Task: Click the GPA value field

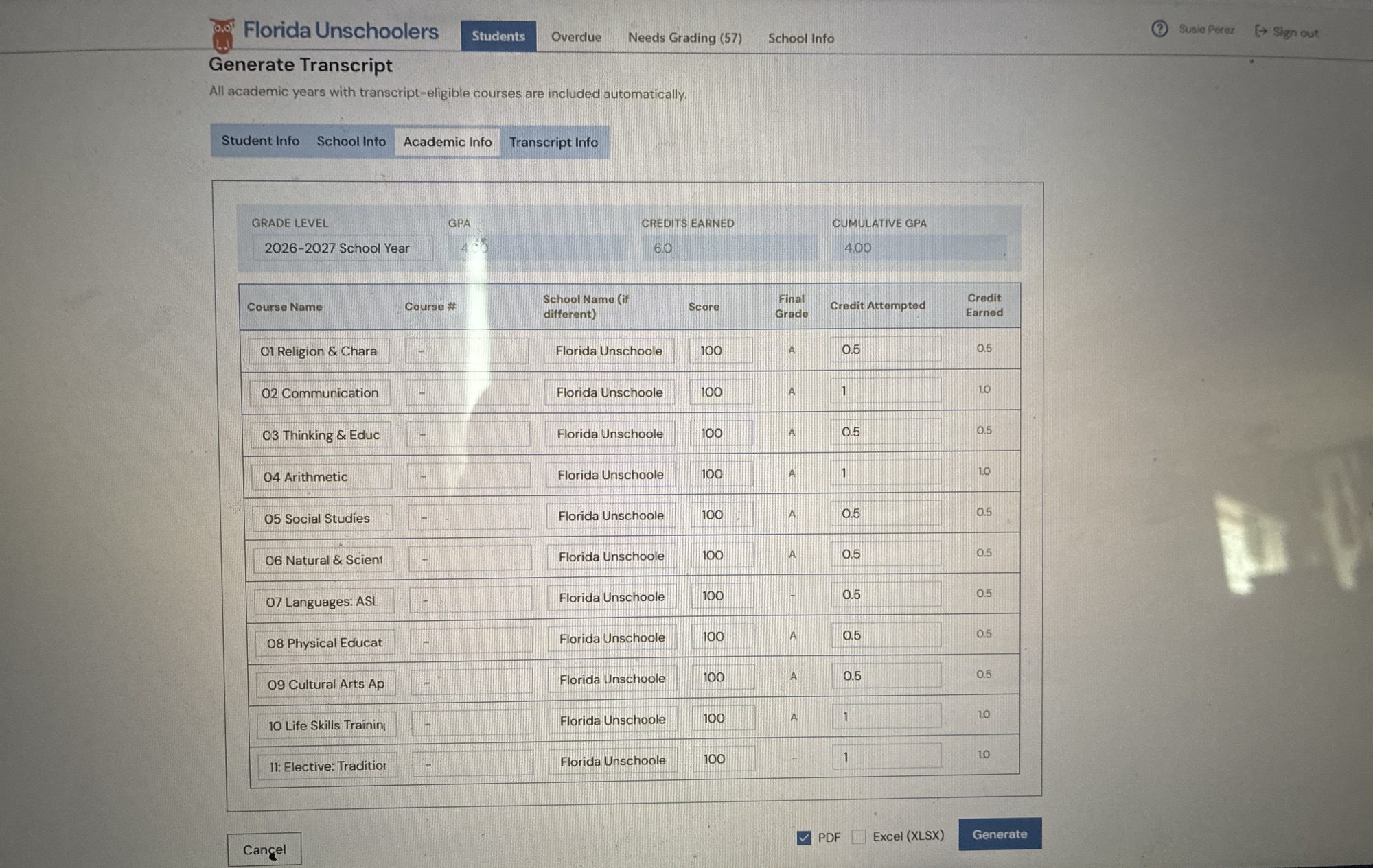Action: (537, 248)
